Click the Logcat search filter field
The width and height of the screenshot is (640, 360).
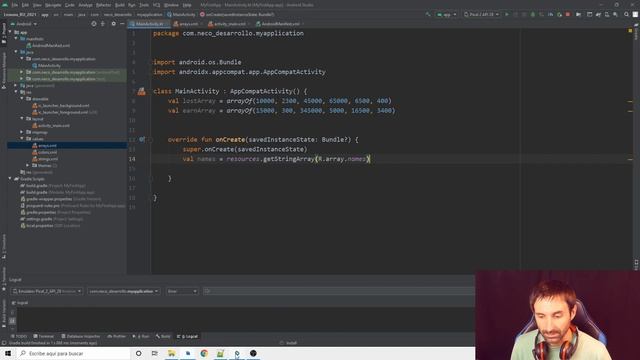coord(339,291)
